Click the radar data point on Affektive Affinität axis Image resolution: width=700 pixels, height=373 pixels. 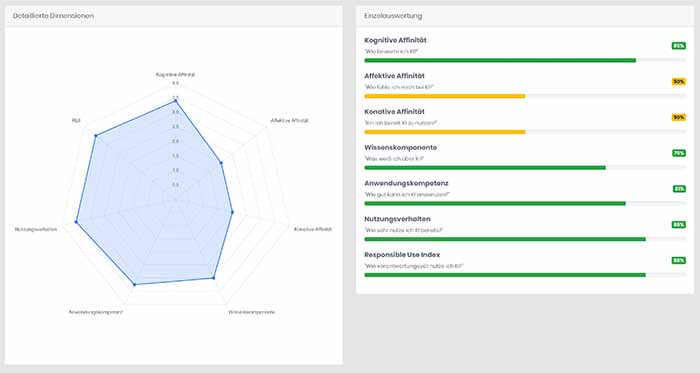pos(221,163)
